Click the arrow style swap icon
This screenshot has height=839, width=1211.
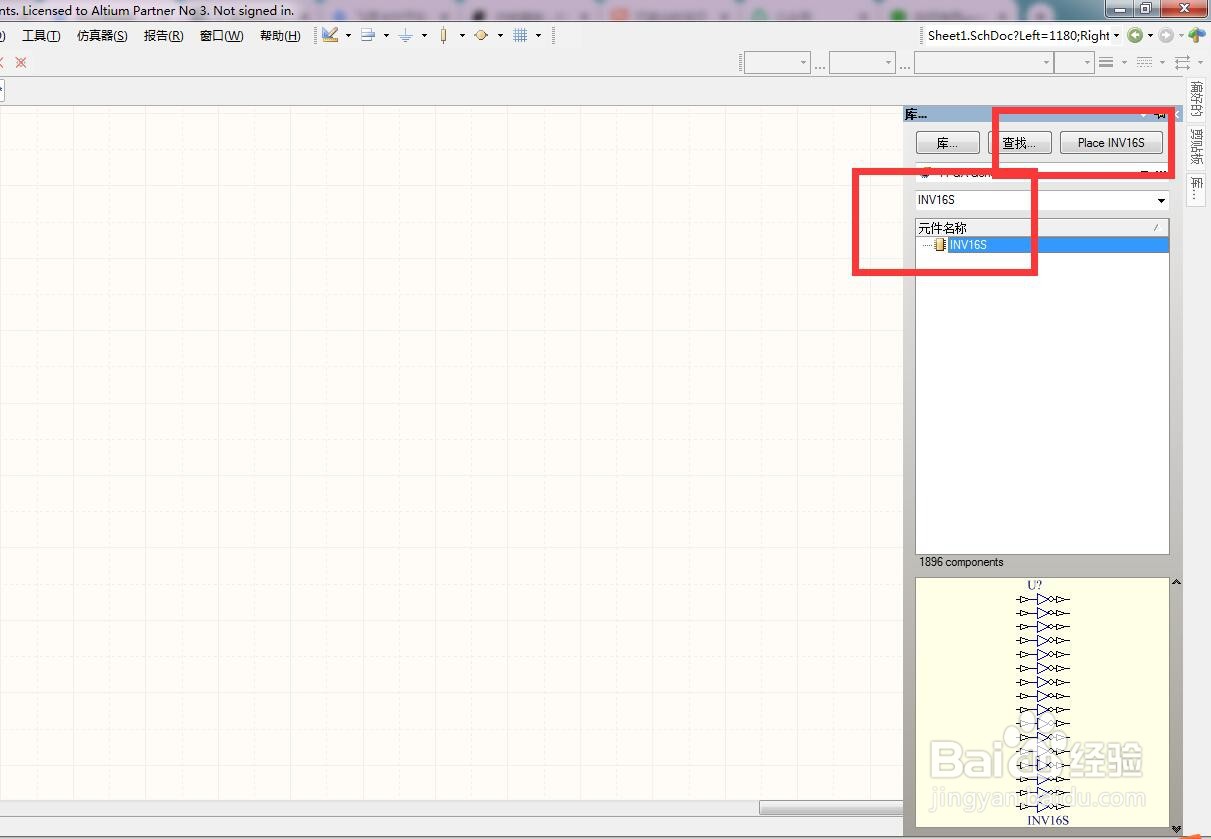[x=1183, y=62]
